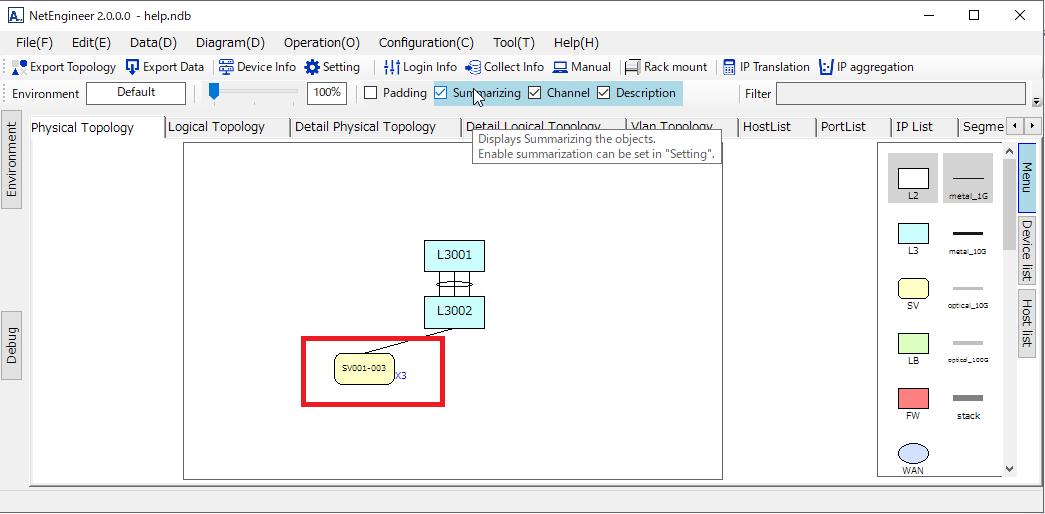
Task: Click the Login Info toolbar icon
Action: [x=392, y=67]
